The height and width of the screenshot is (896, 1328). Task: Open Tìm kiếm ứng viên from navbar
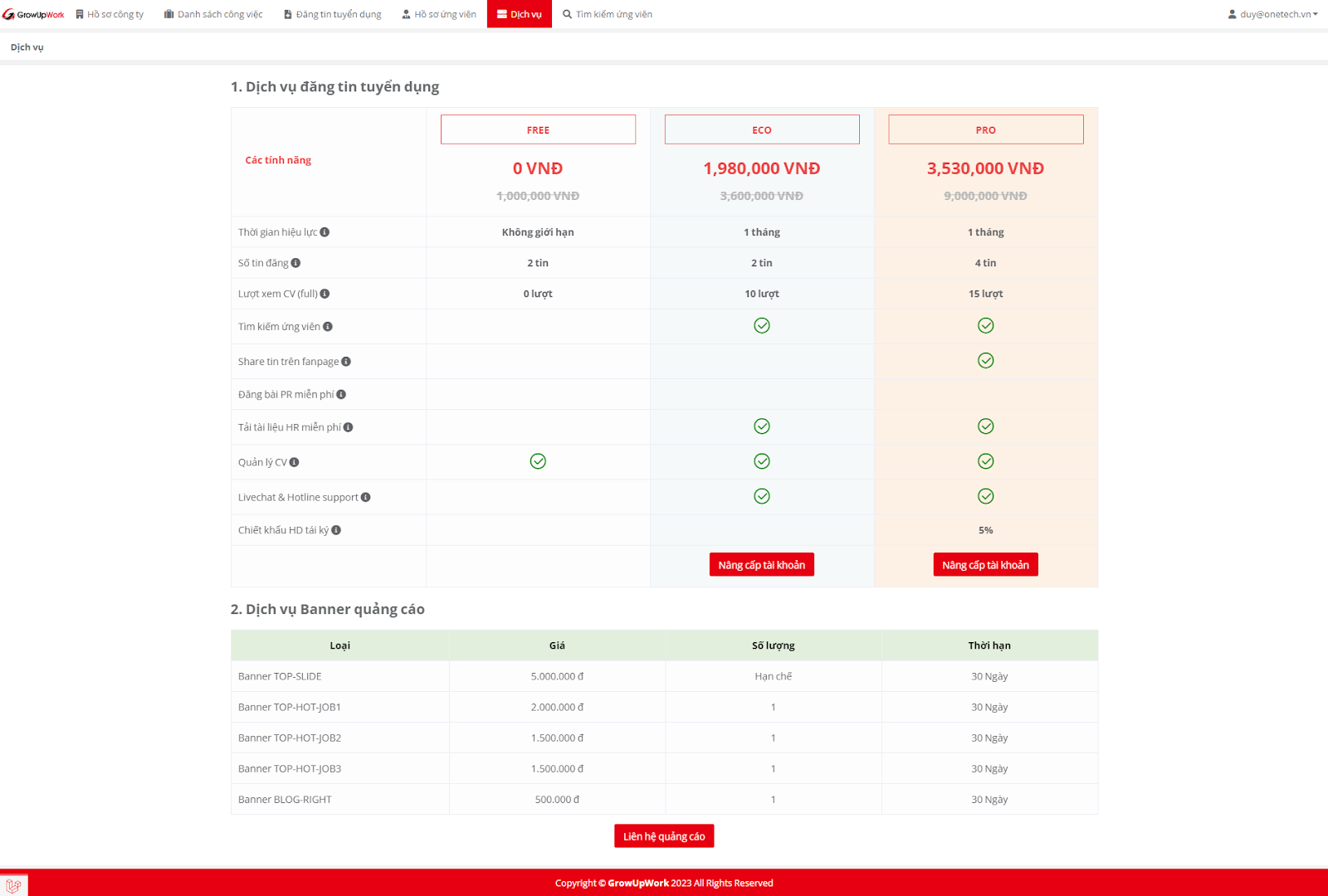608,14
